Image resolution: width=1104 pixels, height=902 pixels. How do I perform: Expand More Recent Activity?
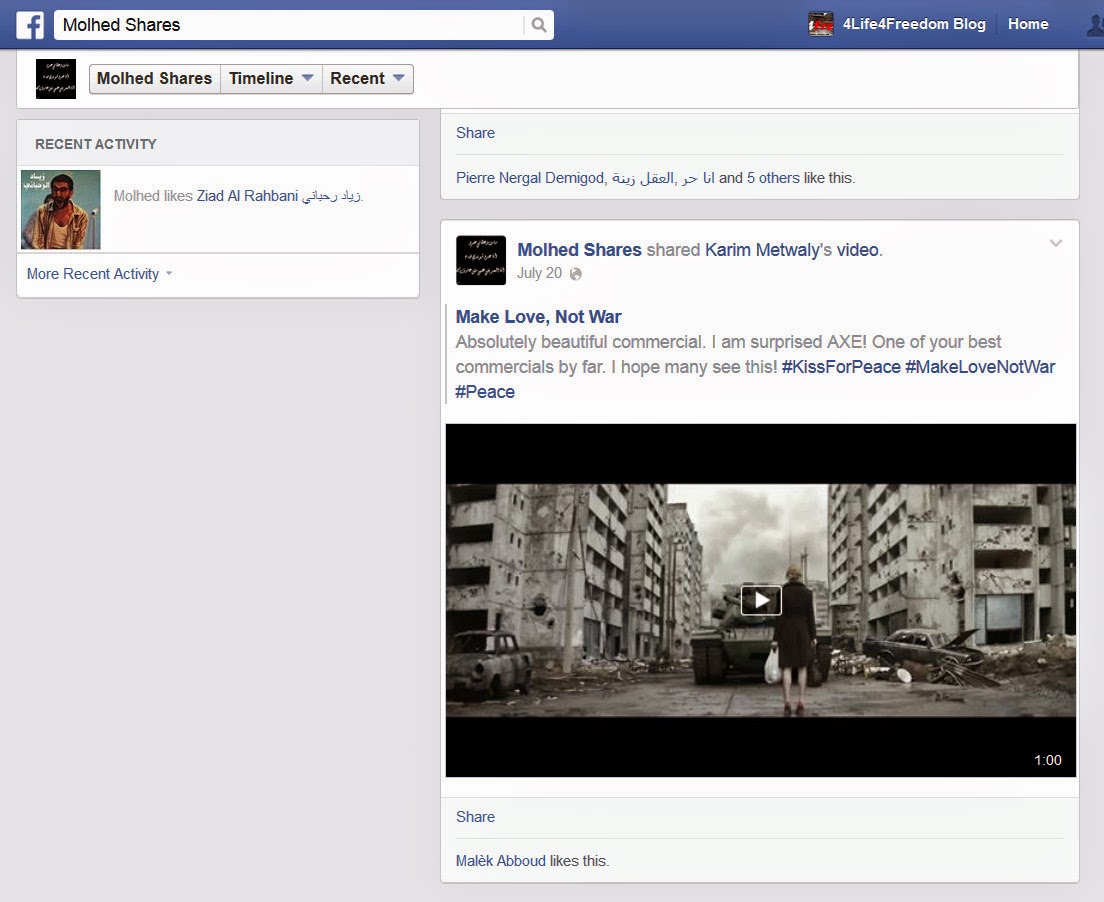[x=99, y=274]
